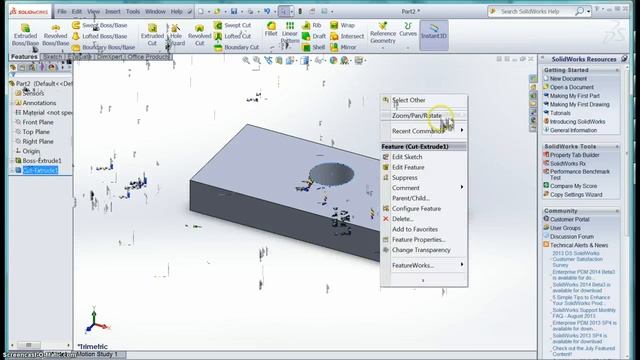Viewport: 640px width, 360px height.
Task: Open the Insert menu
Action: 113,11
